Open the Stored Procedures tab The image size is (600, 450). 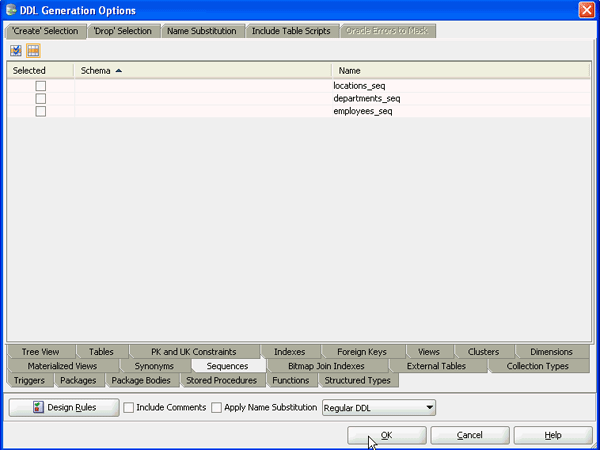point(222,380)
